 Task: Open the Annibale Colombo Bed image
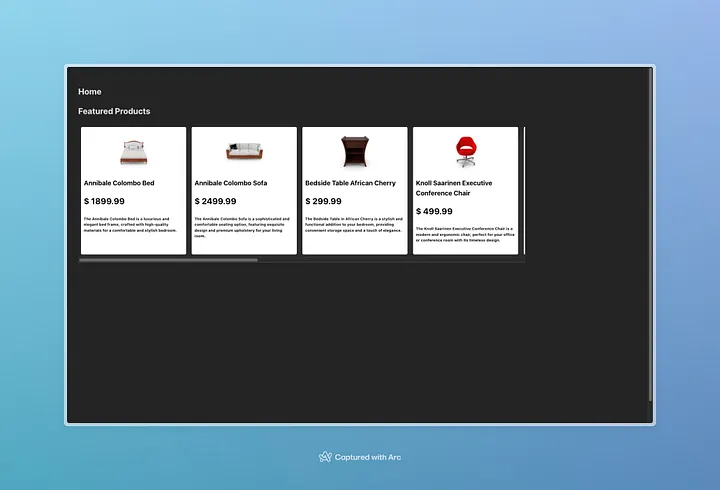[134, 152]
